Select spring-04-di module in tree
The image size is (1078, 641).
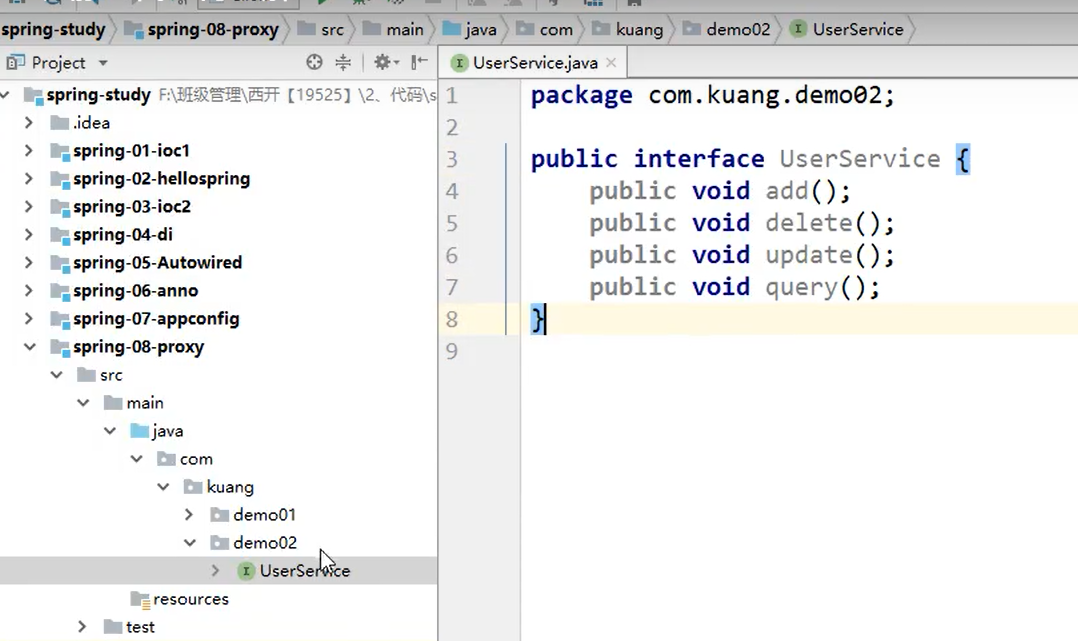(x=123, y=235)
